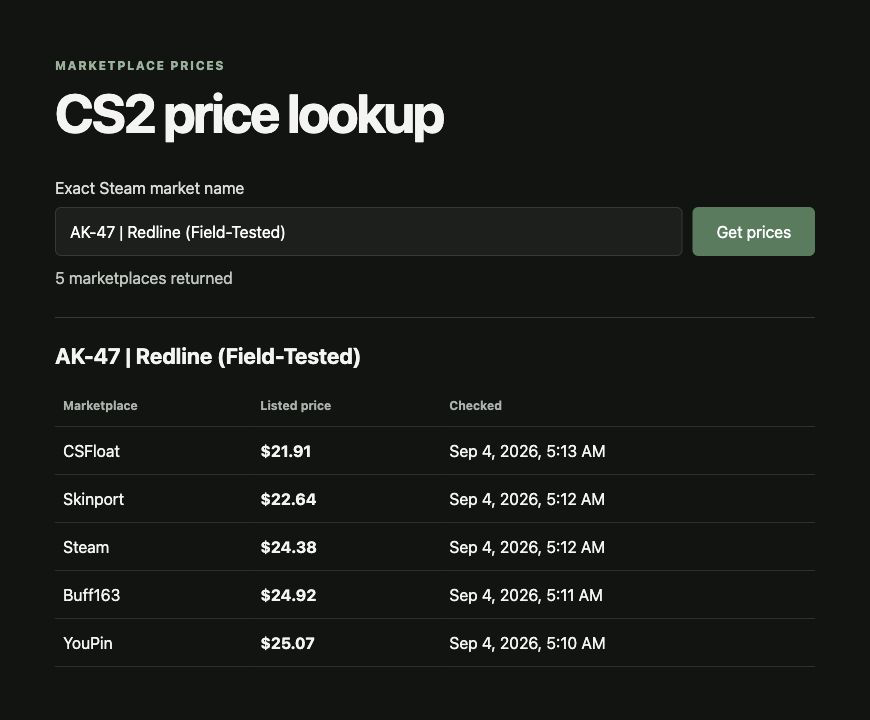Click the Get prices button
870x720 pixels.
(753, 231)
